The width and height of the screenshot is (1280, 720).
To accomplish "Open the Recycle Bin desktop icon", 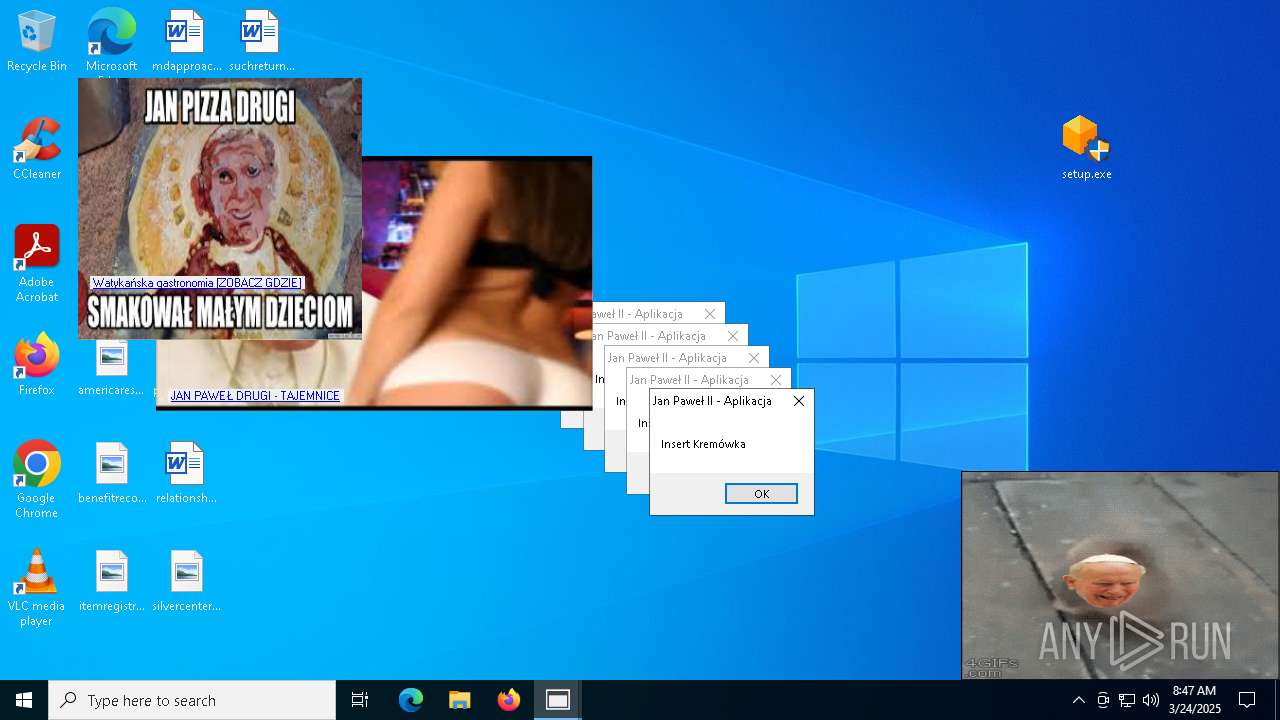I will coord(37,41).
